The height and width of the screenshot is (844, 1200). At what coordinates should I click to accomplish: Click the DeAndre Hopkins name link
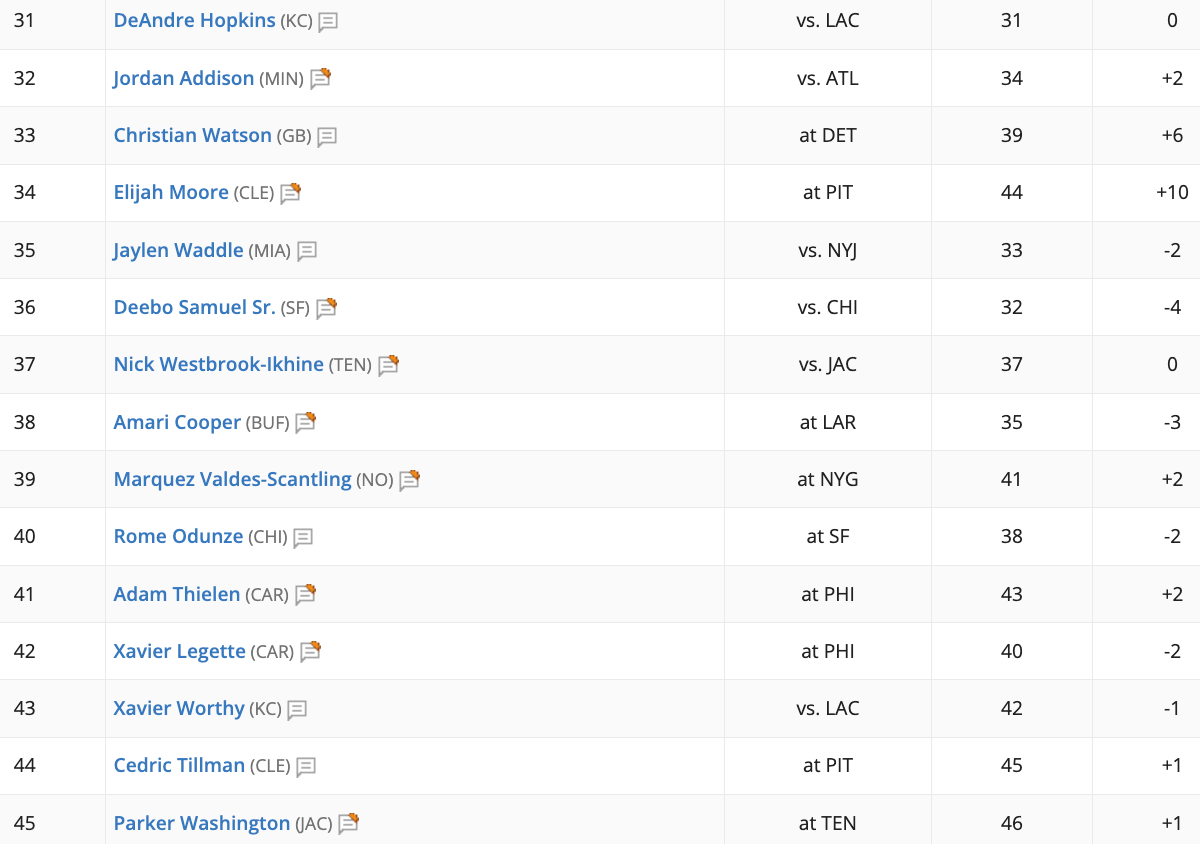pyautogui.click(x=195, y=20)
